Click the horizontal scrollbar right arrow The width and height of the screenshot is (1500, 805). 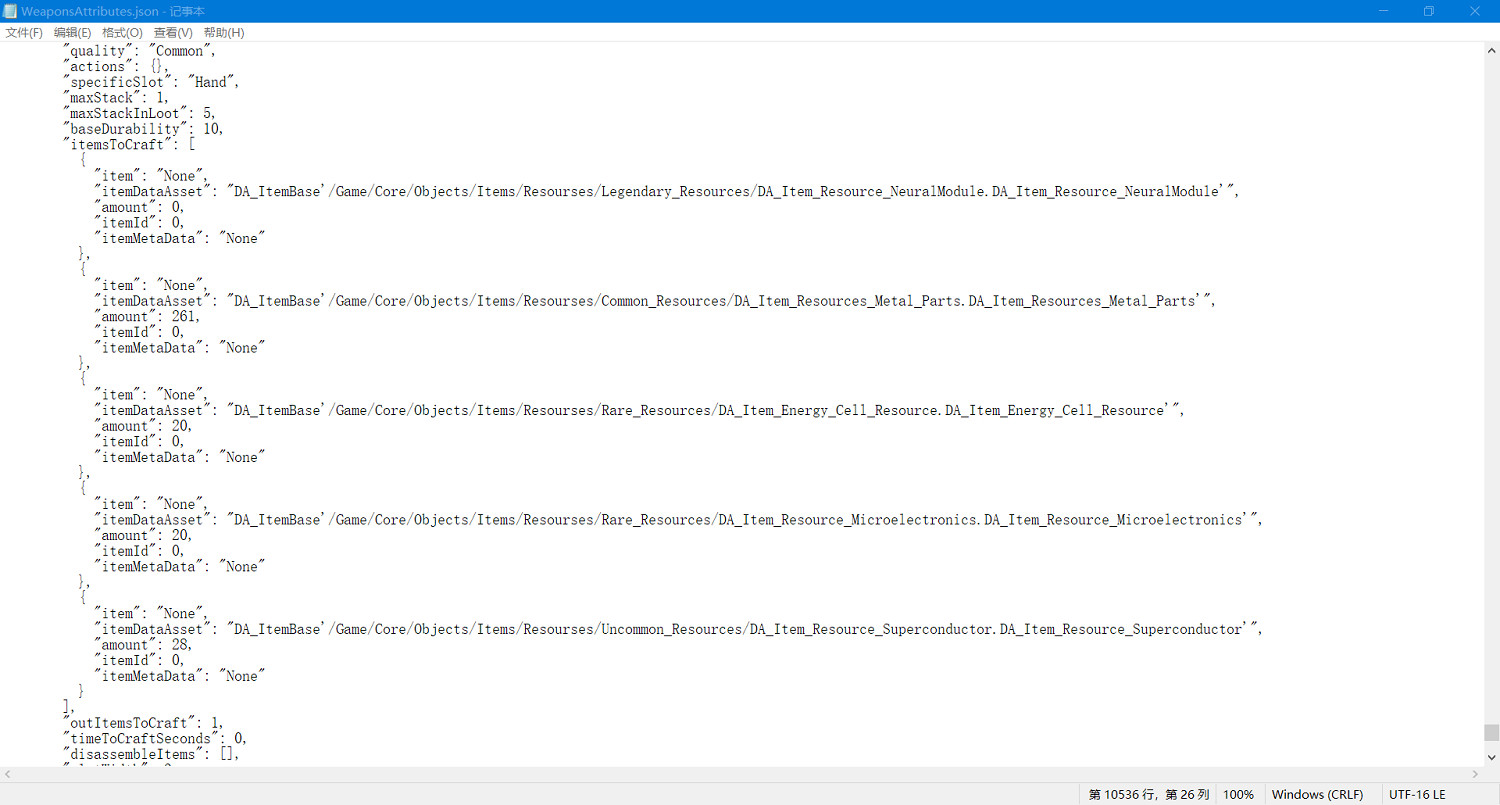point(1475,774)
